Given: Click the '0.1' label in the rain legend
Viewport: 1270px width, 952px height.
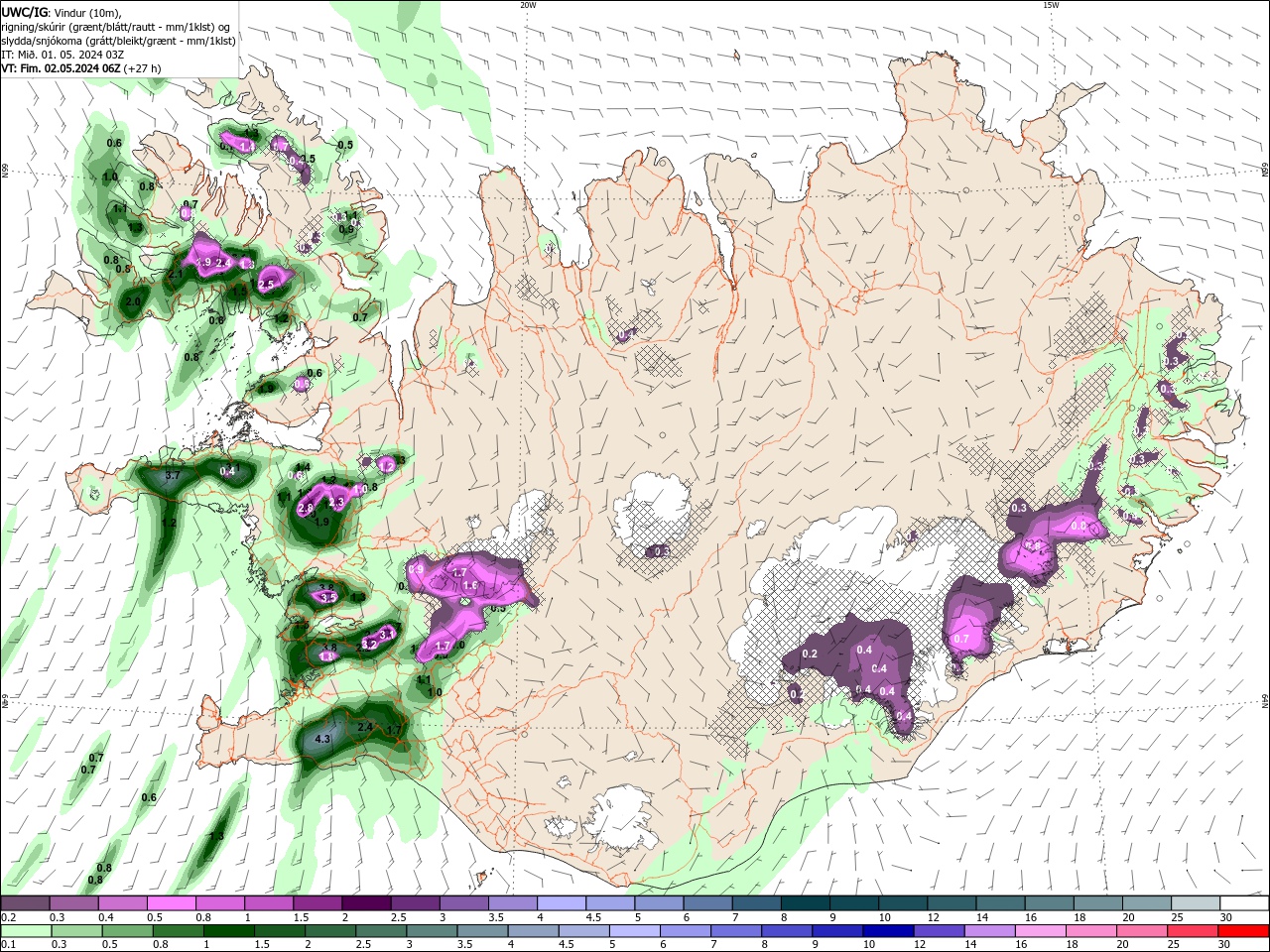Looking at the screenshot, I should (8, 945).
